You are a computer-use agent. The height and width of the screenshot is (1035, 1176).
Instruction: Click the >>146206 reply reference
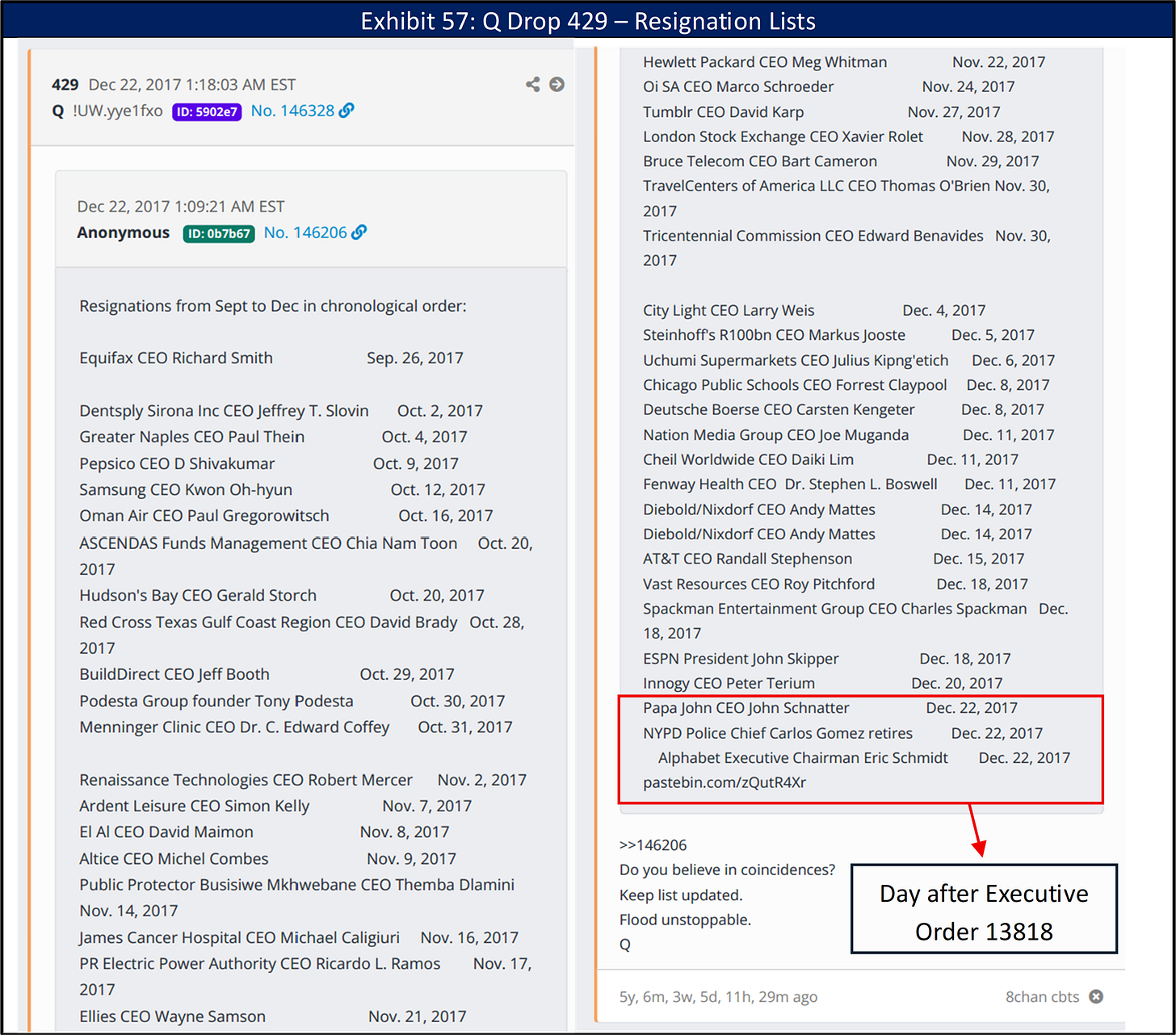tap(653, 845)
